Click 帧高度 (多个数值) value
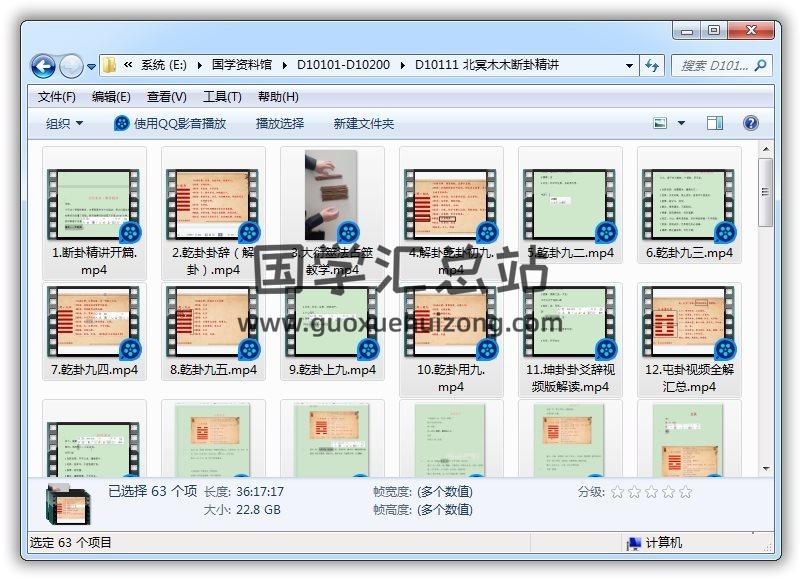802x581 pixels. 445,509
